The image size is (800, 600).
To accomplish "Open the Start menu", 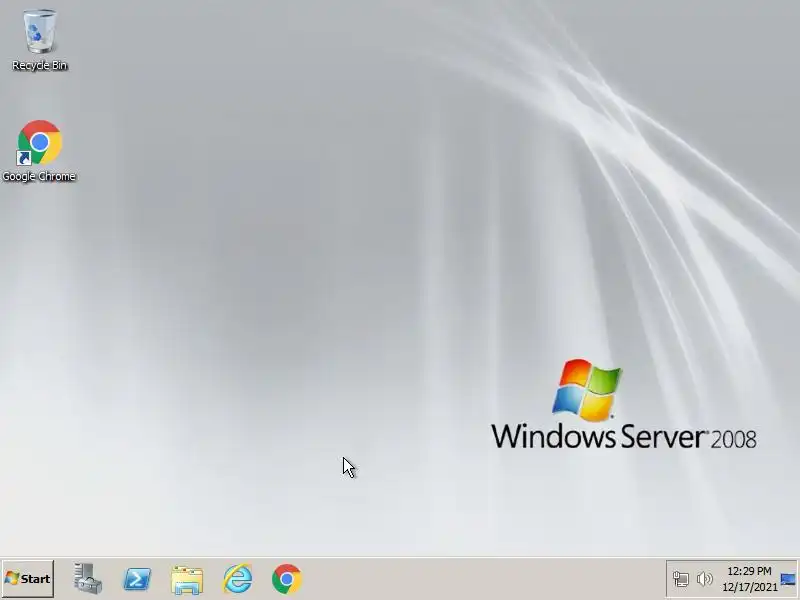I will pos(28,579).
